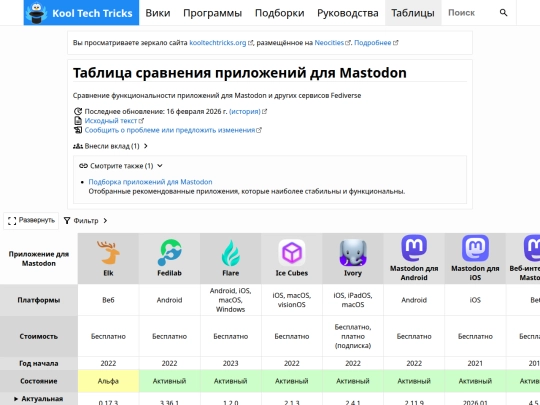The width and height of the screenshot is (540, 405).
Task: Open Подборка приложений для Mastodon link
Action: 150,181
